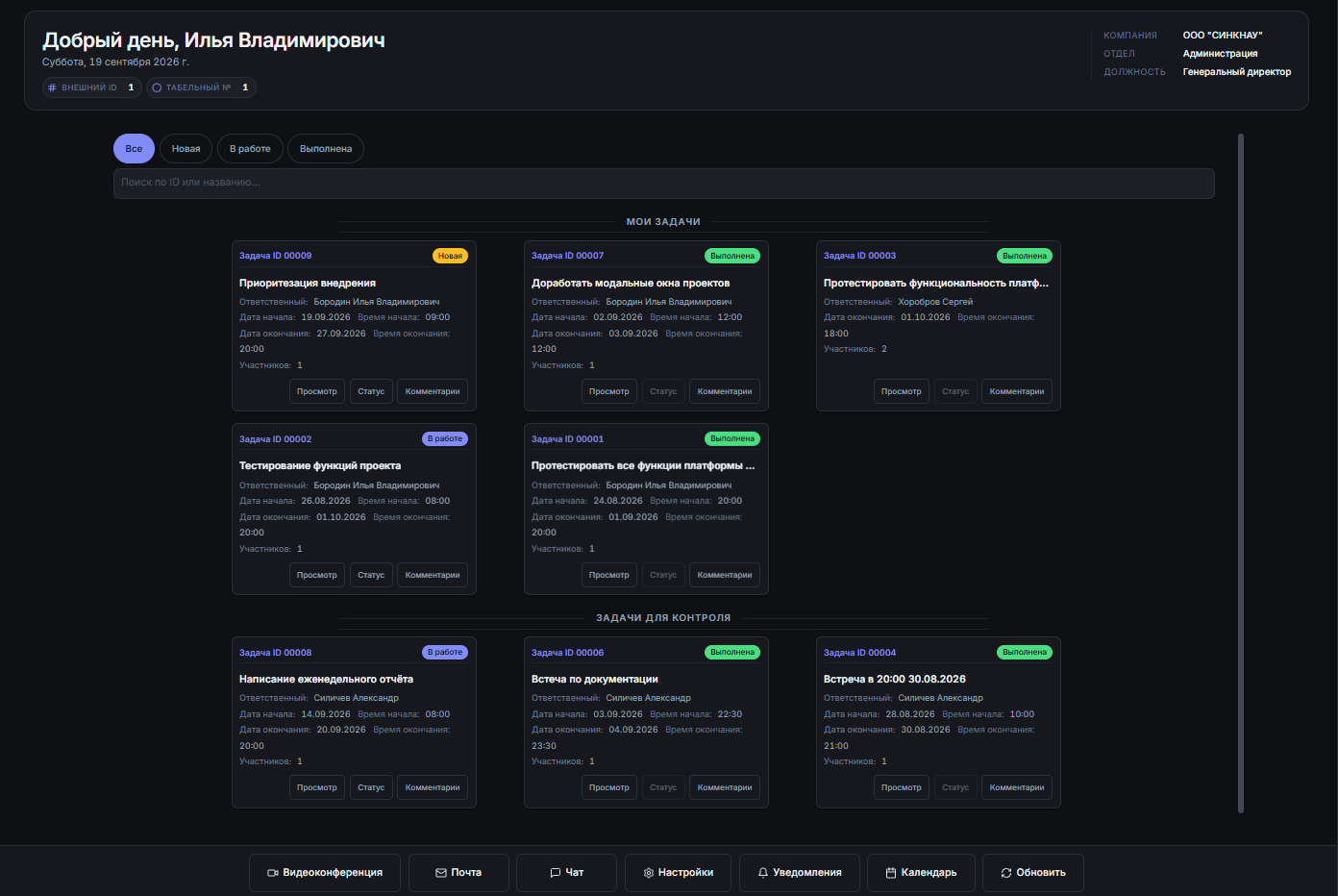This screenshot has width=1338, height=896.
Task: Open Просмотр for task ID 00007
Action: (x=609, y=391)
